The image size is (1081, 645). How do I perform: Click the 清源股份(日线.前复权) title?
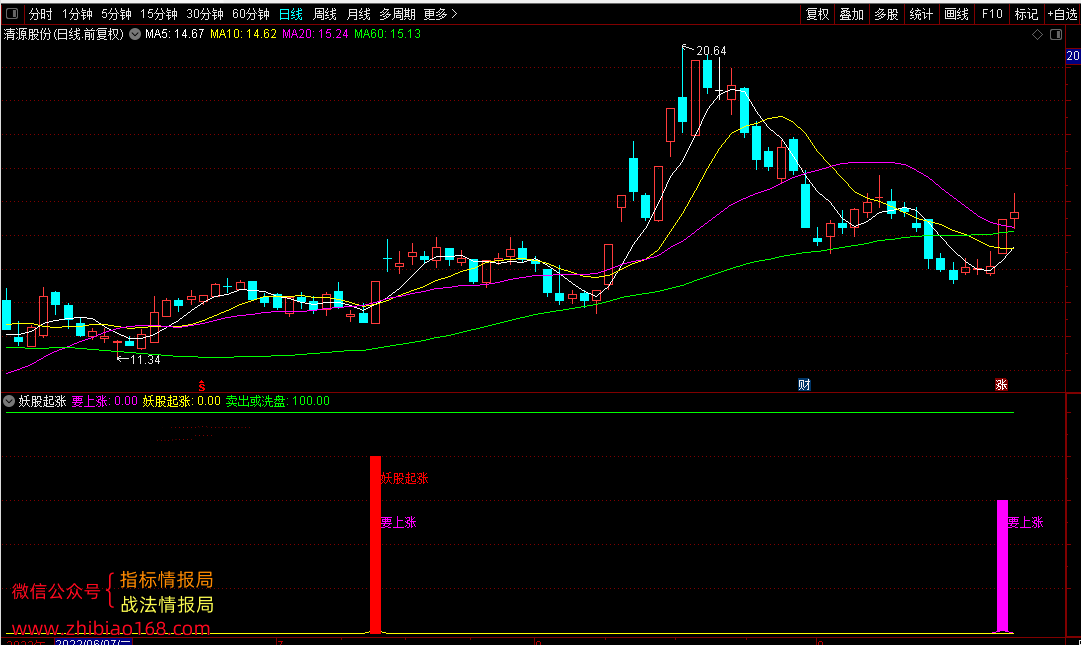63,34
